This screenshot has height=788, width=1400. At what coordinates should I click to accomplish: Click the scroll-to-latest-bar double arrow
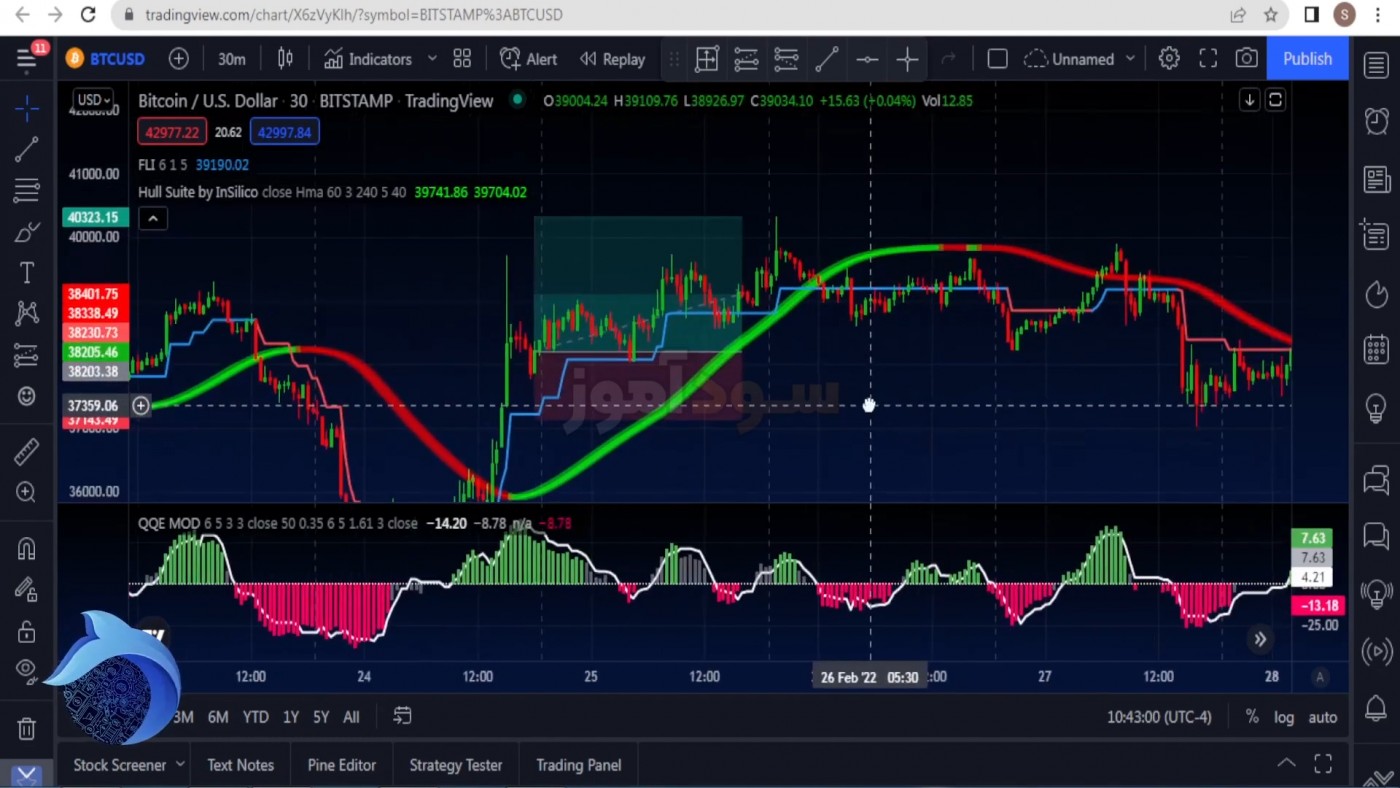(1260, 639)
